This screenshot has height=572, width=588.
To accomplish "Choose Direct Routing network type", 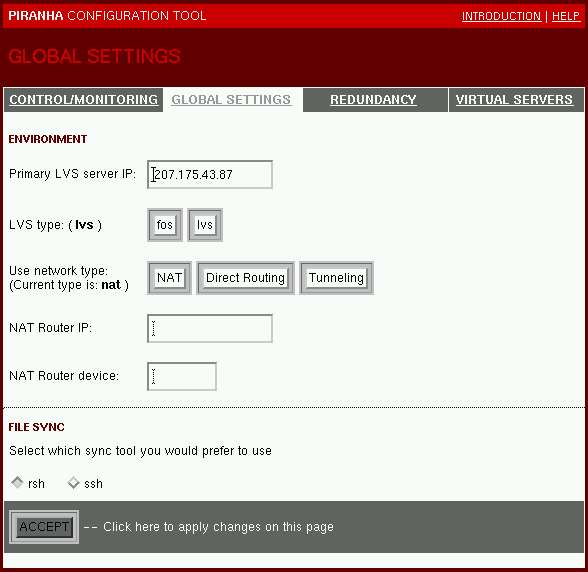I will (245, 278).
